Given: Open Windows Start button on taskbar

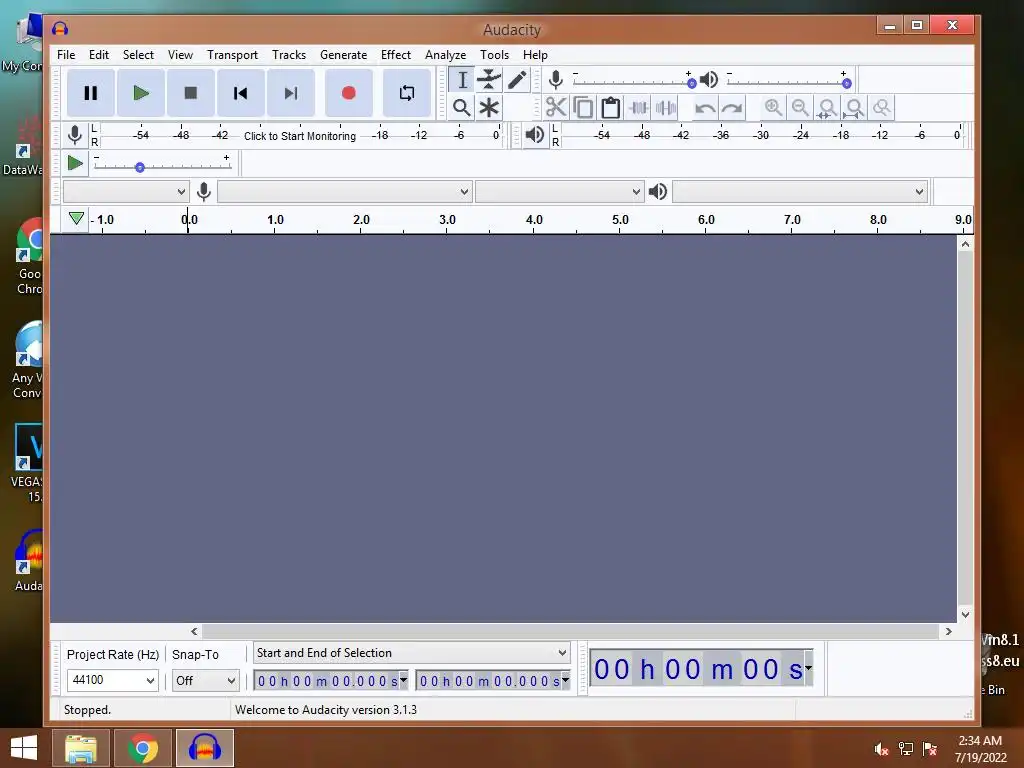Looking at the screenshot, I should click(x=24, y=748).
